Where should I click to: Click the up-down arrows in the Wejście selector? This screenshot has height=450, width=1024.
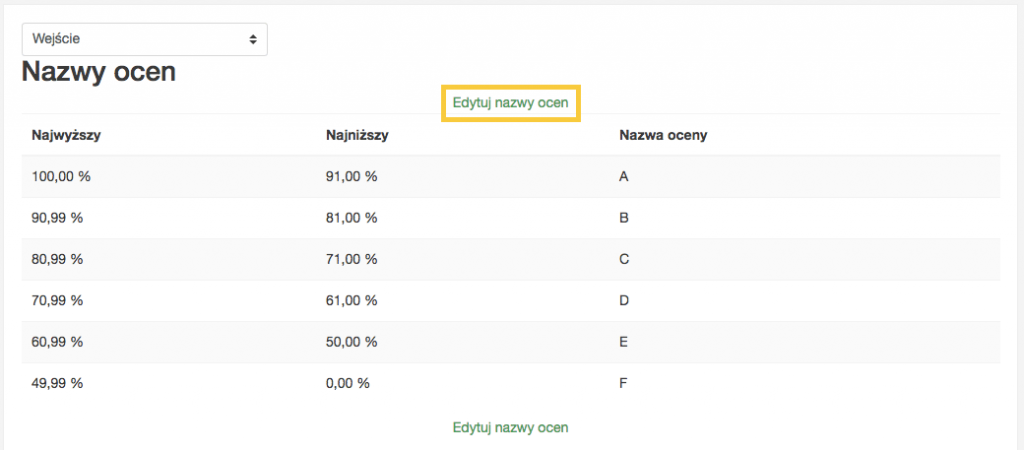pos(253,39)
